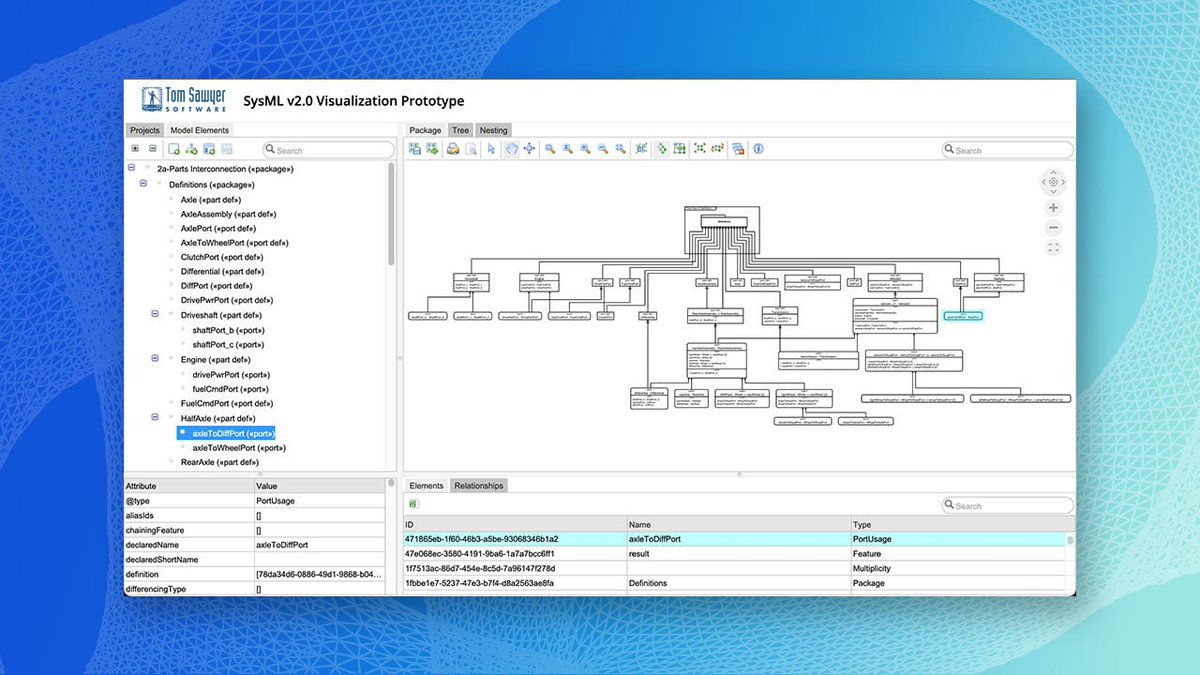This screenshot has width=1200, height=675.
Task: Select axleToWheelPort port tree item
Action: (x=238, y=447)
